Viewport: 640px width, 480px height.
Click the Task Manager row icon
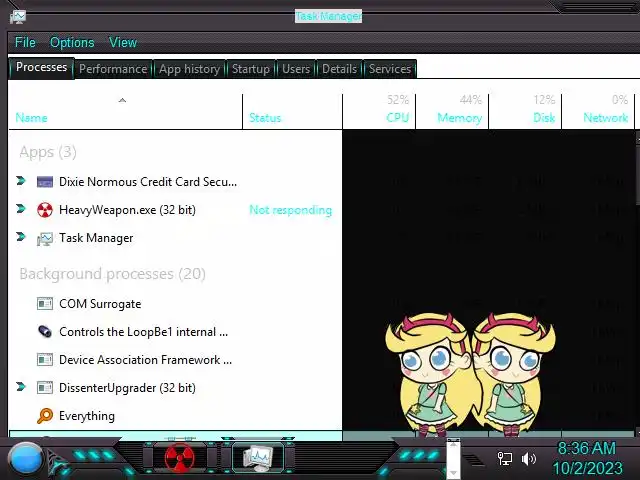[x=45, y=238]
